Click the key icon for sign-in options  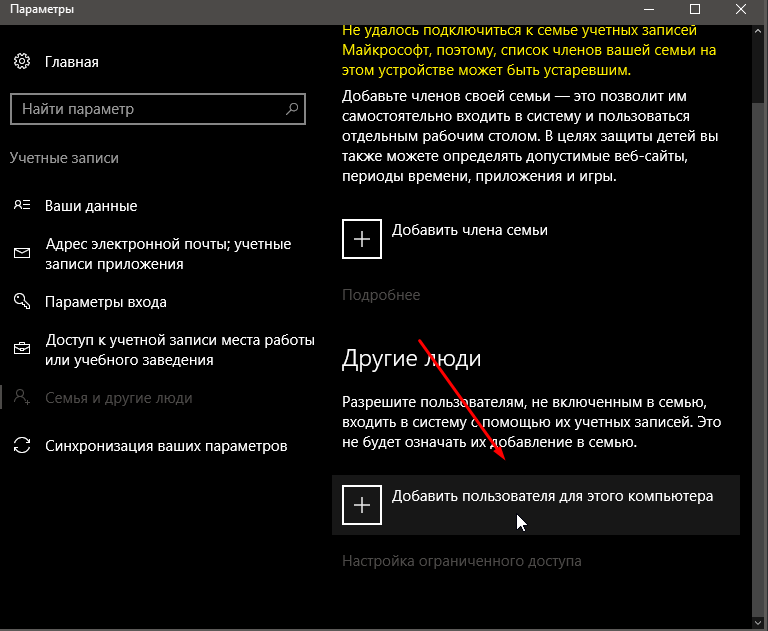(x=22, y=301)
